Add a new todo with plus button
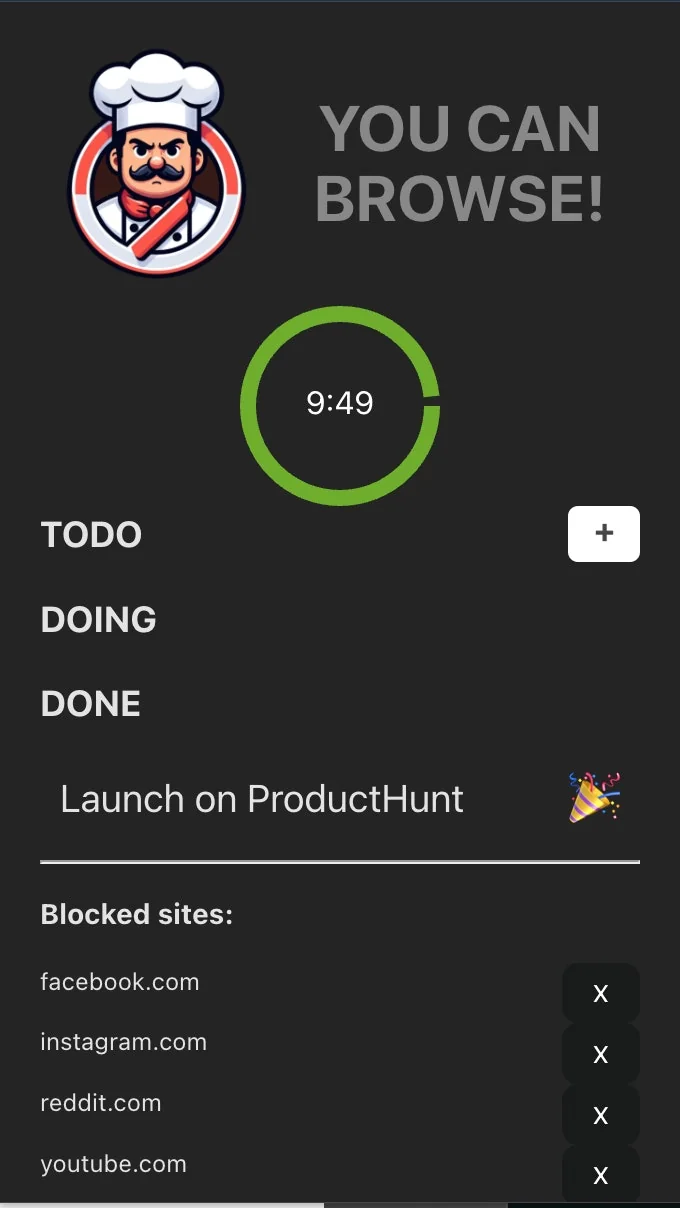This screenshot has width=680, height=1208. [604, 534]
